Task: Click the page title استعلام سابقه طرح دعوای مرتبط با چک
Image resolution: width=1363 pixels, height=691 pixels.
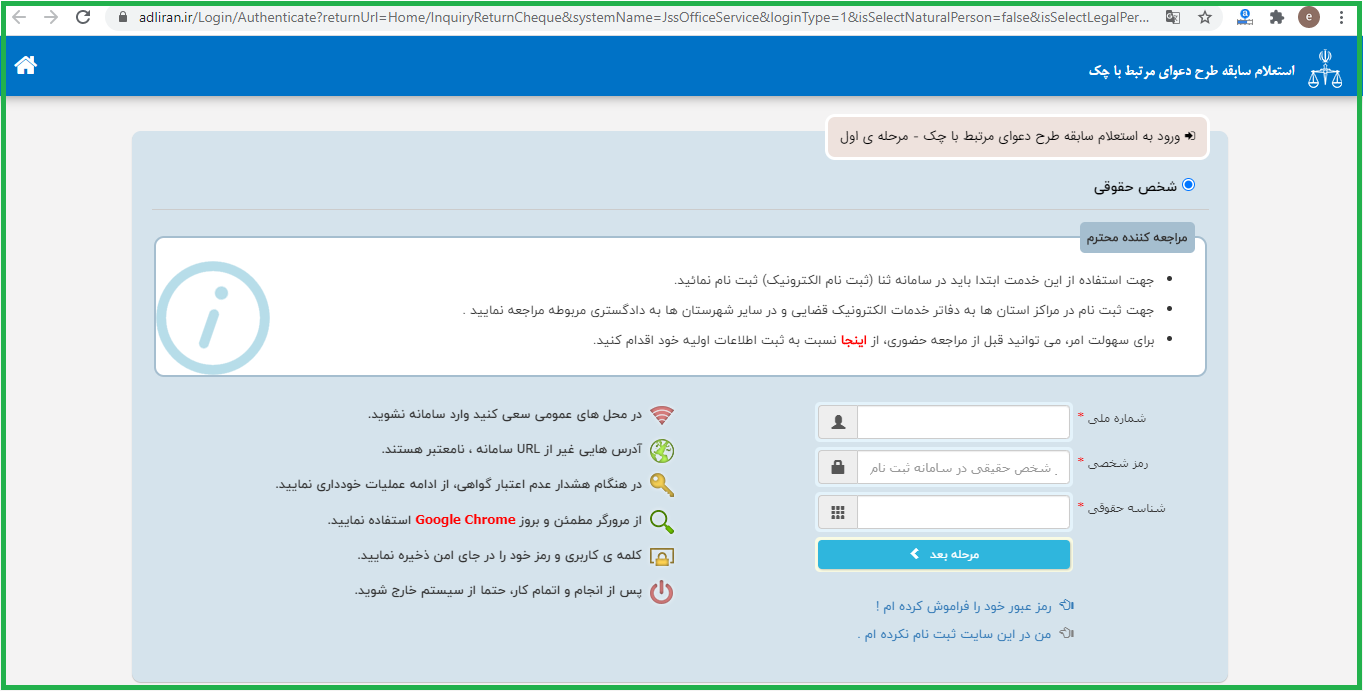Action: (x=1191, y=72)
